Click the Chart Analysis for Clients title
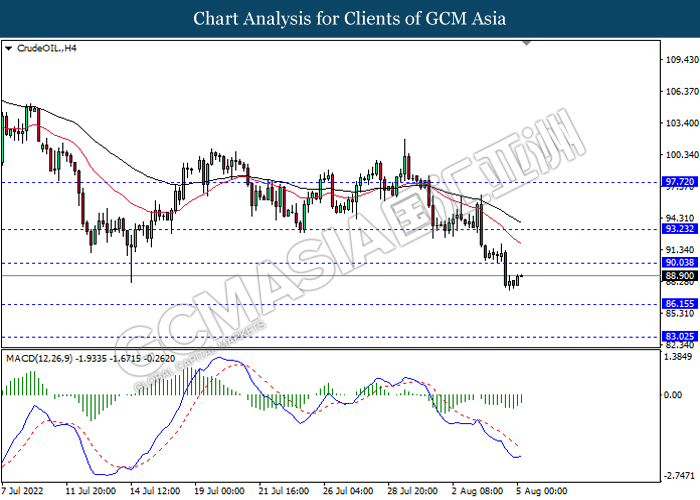 [x=350, y=19]
